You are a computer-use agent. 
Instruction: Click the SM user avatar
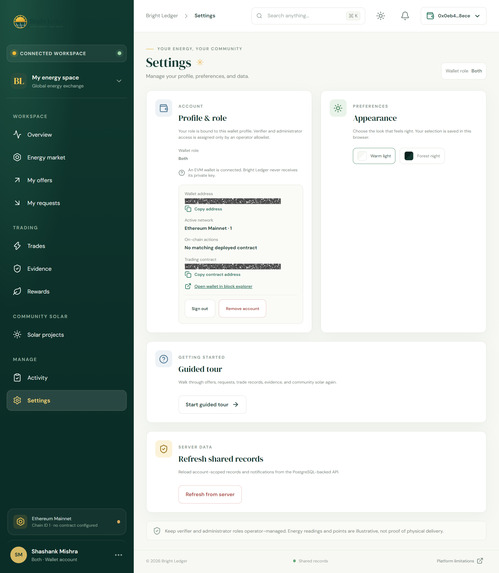tap(19, 555)
